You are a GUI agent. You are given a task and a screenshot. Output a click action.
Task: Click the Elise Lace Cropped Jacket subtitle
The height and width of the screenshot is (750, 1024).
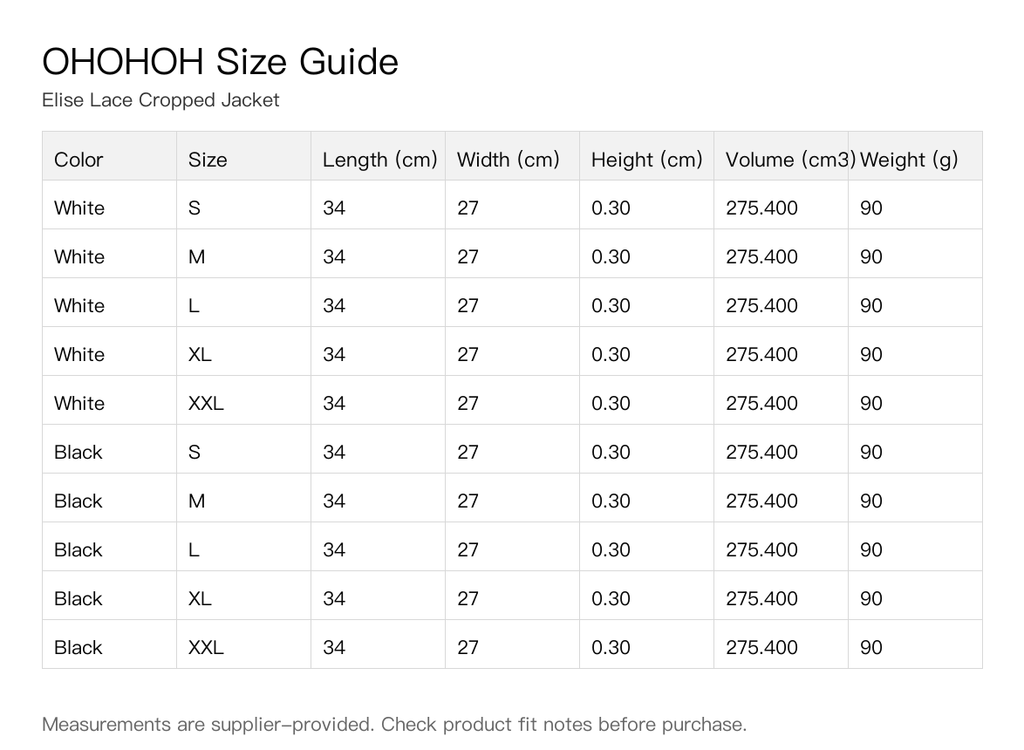tap(161, 100)
